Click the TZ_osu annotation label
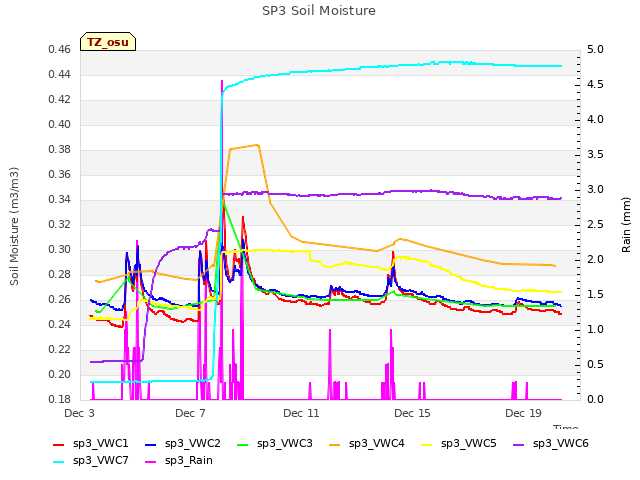Viewport: 640px width, 480px height. [108, 42]
